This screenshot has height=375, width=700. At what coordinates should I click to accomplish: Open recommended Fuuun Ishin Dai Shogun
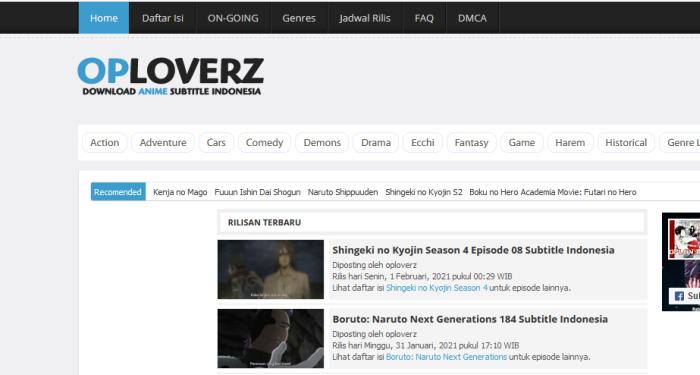click(x=257, y=192)
